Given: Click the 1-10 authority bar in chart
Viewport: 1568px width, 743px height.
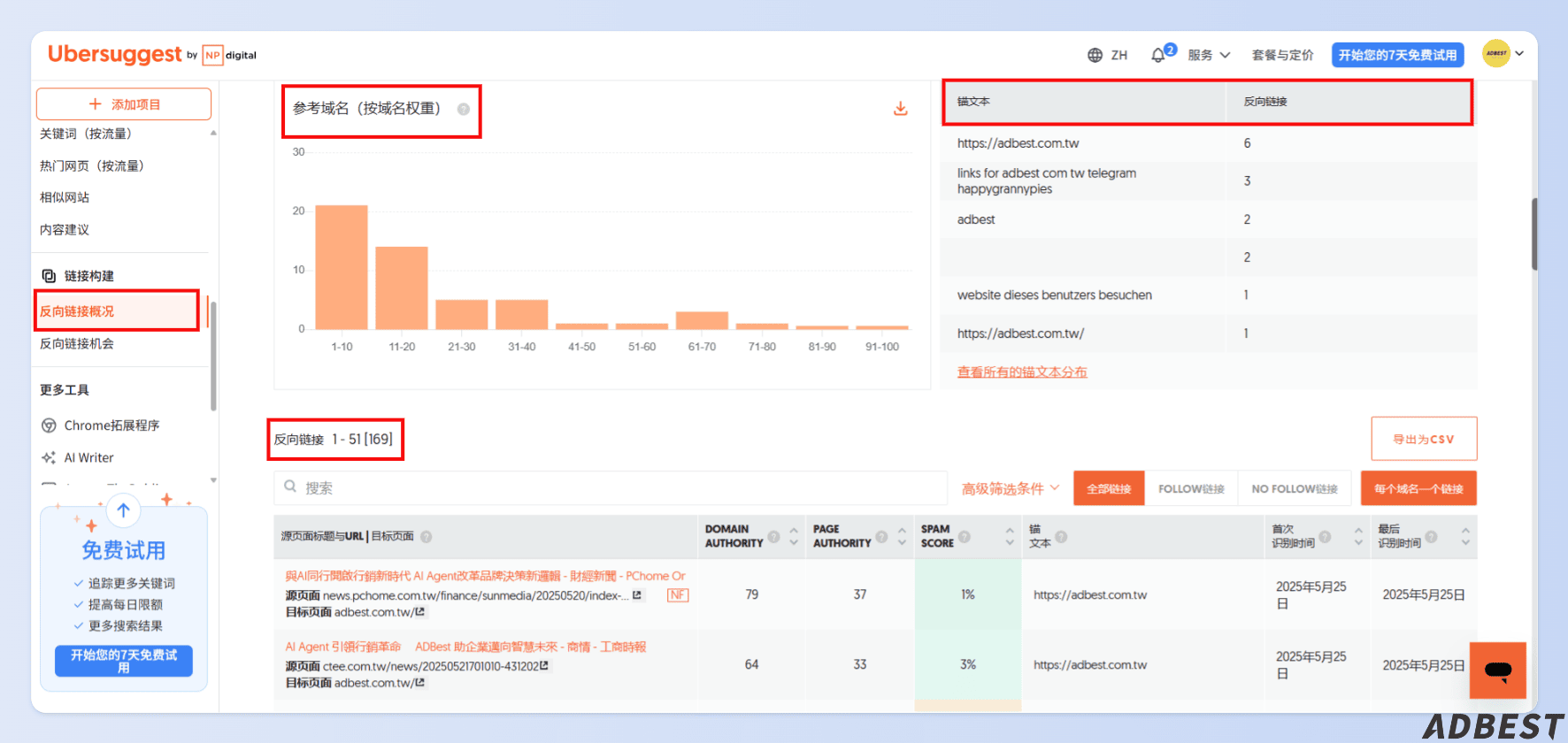Looking at the screenshot, I should [342, 266].
